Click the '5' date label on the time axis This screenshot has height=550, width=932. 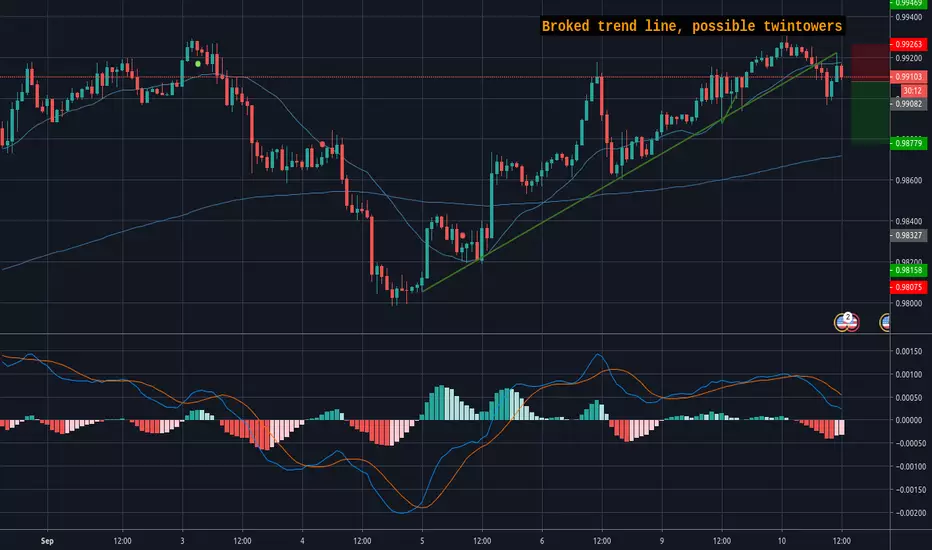(422, 541)
